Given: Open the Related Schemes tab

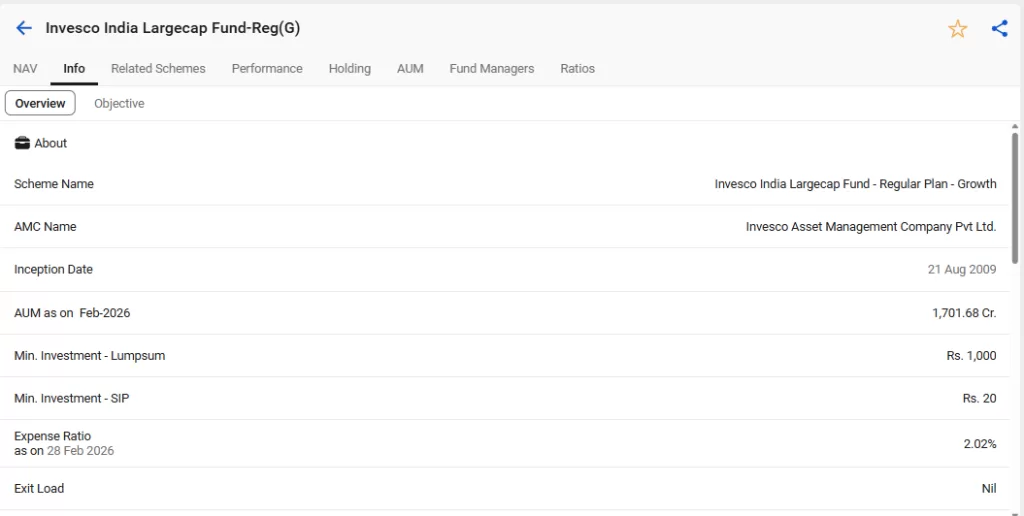Looking at the screenshot, I should pyautogui.click(x=158, y=69).
